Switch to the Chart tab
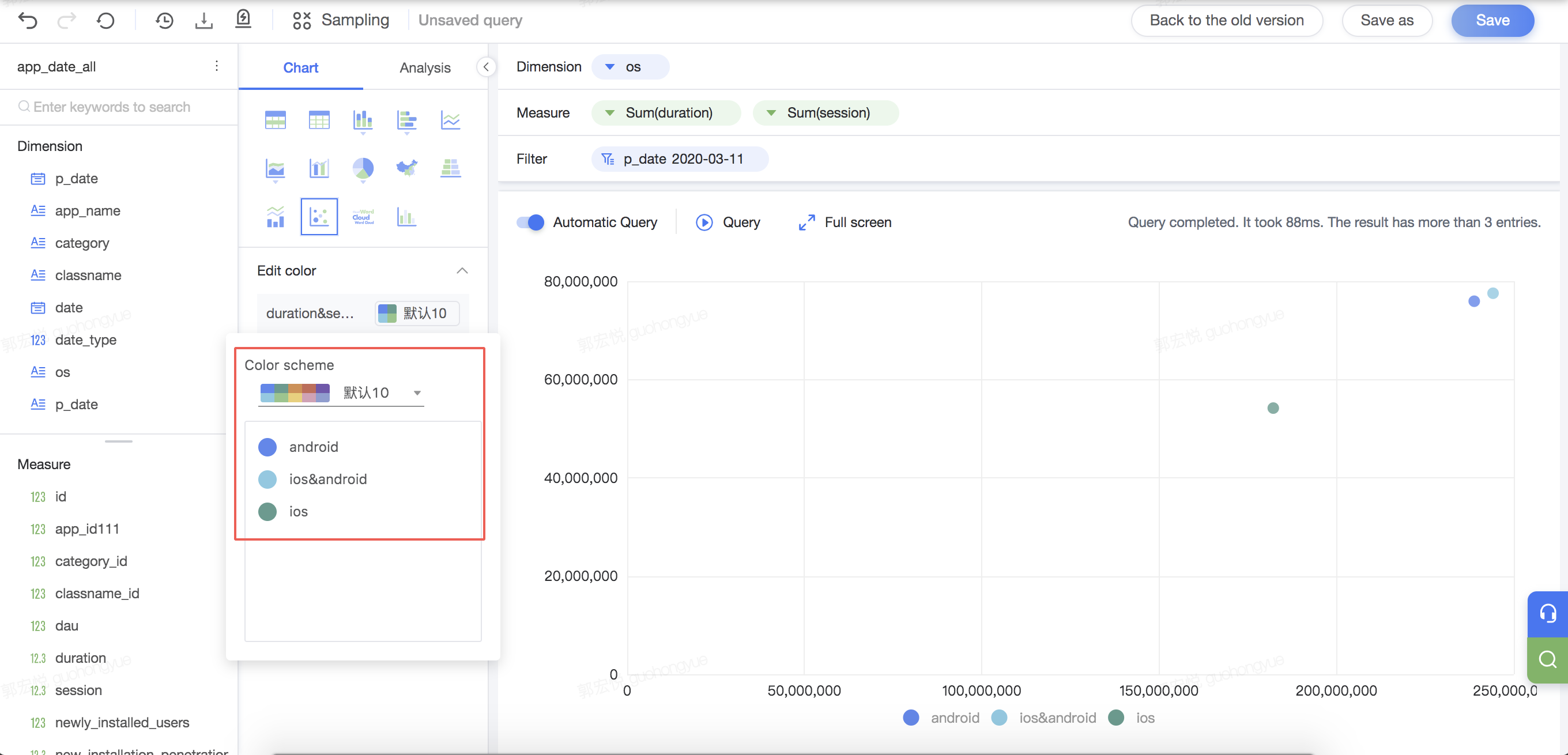 pyautogui.click(x=301, y=67)
